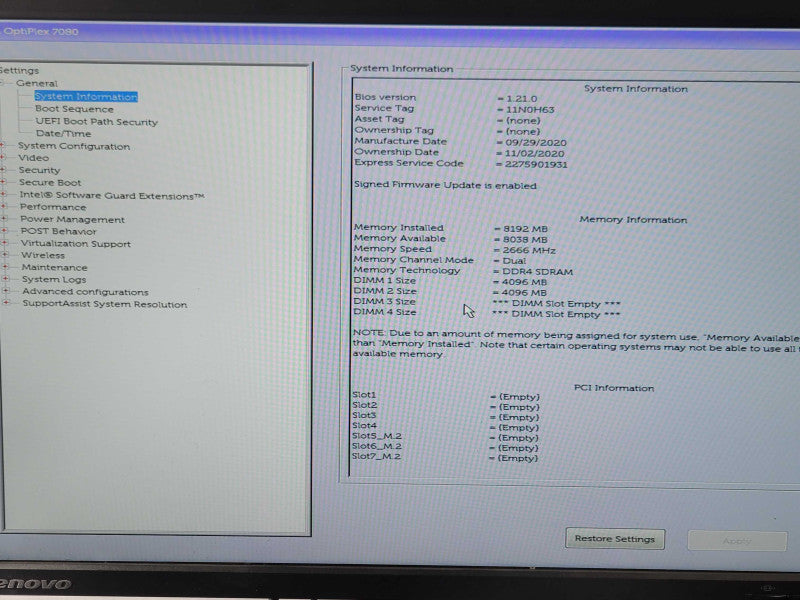Screen dimensions: 800x600
Task: Expand Intel Software Guard Extensions node
Action: click(4, 194)
